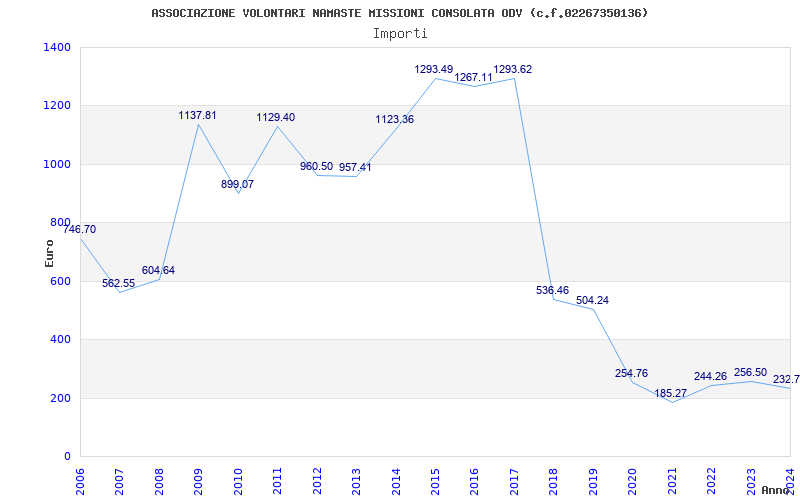Screen dimensions: 800x500
Task: Click x-axis year 2022
Action: tap(711, 482)
